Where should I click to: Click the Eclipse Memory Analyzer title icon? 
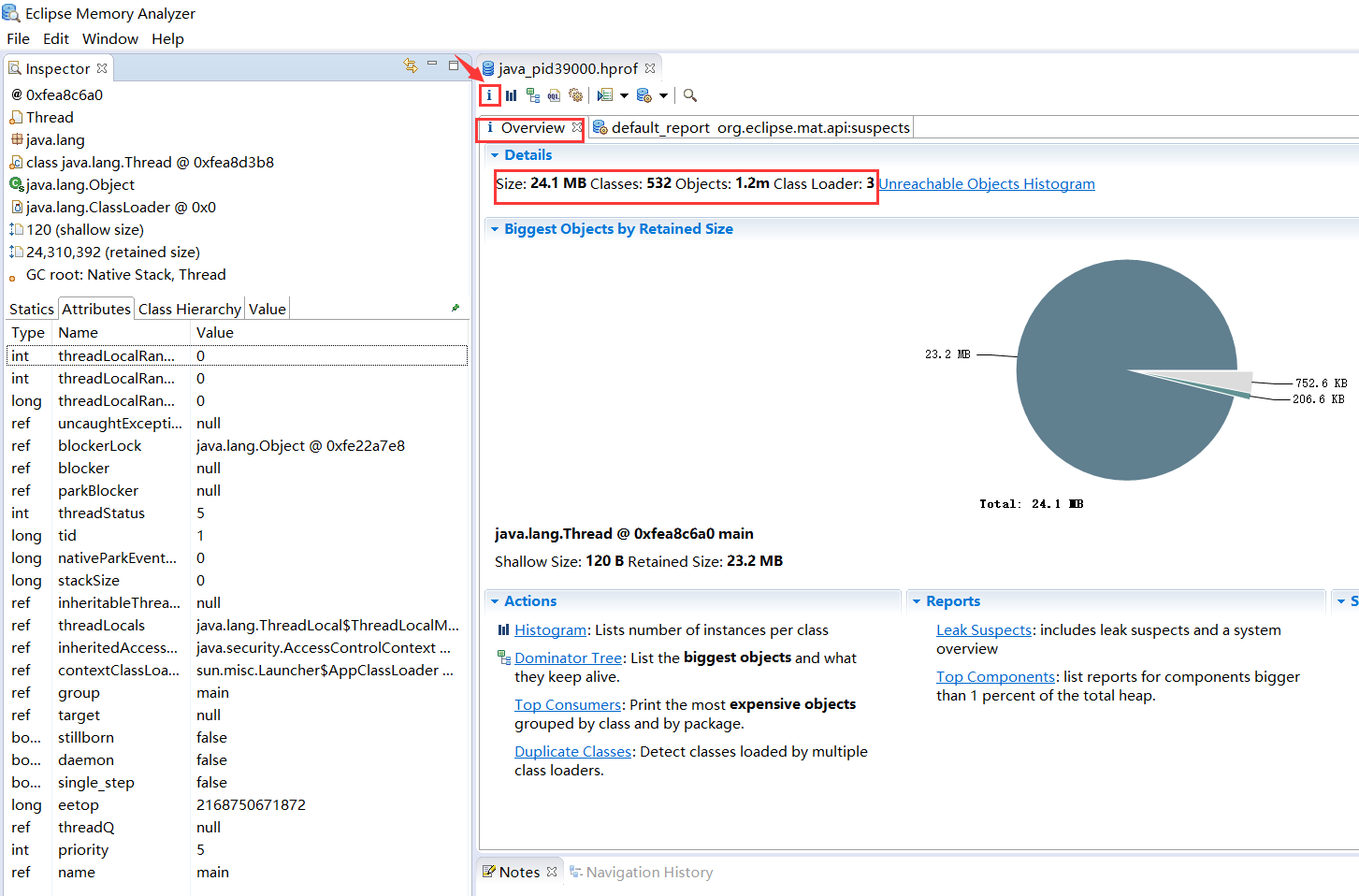click(x=10, y=13)
